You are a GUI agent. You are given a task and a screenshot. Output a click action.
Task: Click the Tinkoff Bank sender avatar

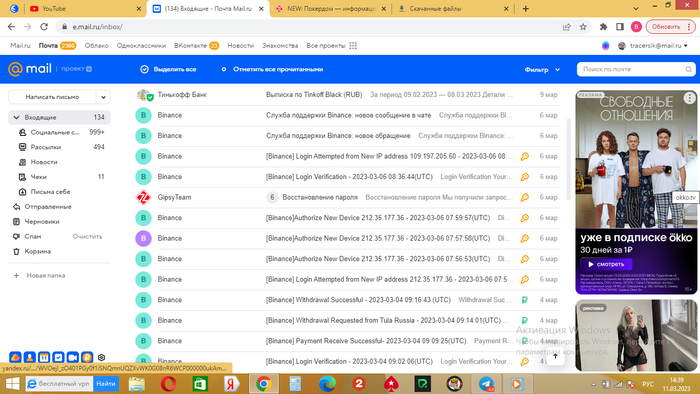coord(144,95)
